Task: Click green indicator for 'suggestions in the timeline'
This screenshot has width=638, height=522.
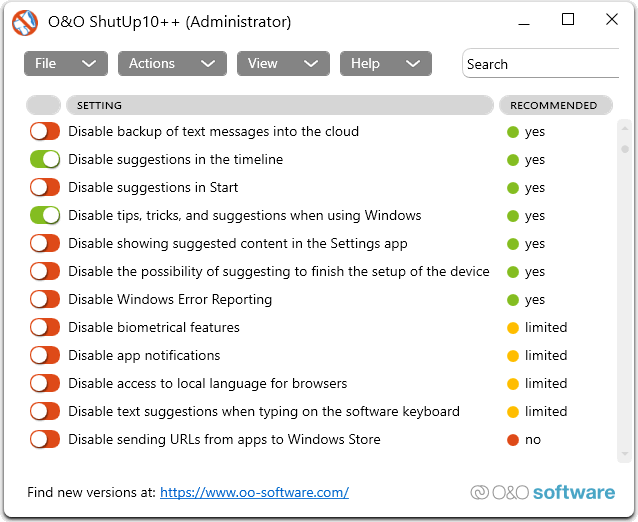Action: click(513, 160)
